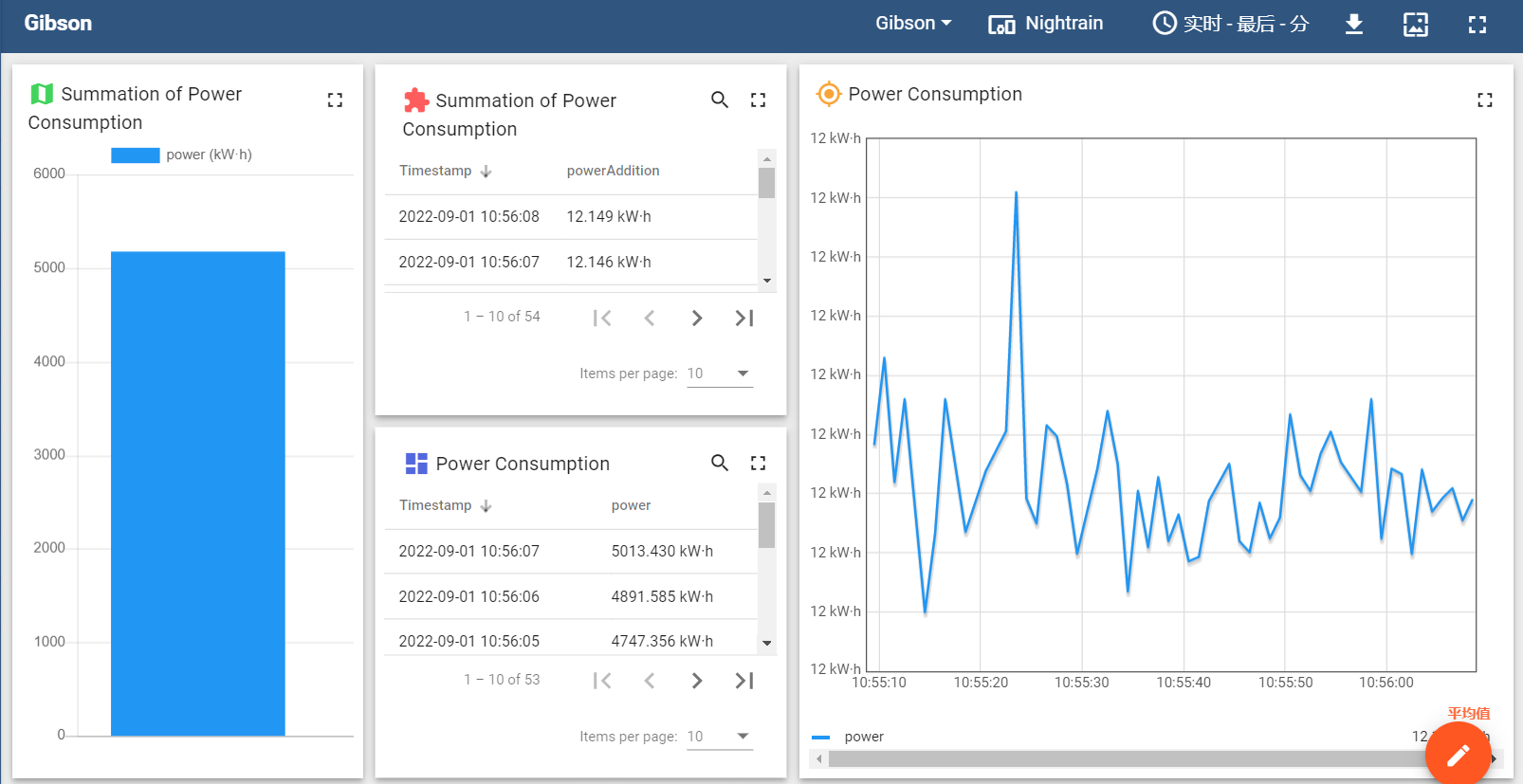This screenshot has height=784, width=1523.
Task: Expand the Power Consumption line chart fullscreen
Action: click(x=1484, y=100)
